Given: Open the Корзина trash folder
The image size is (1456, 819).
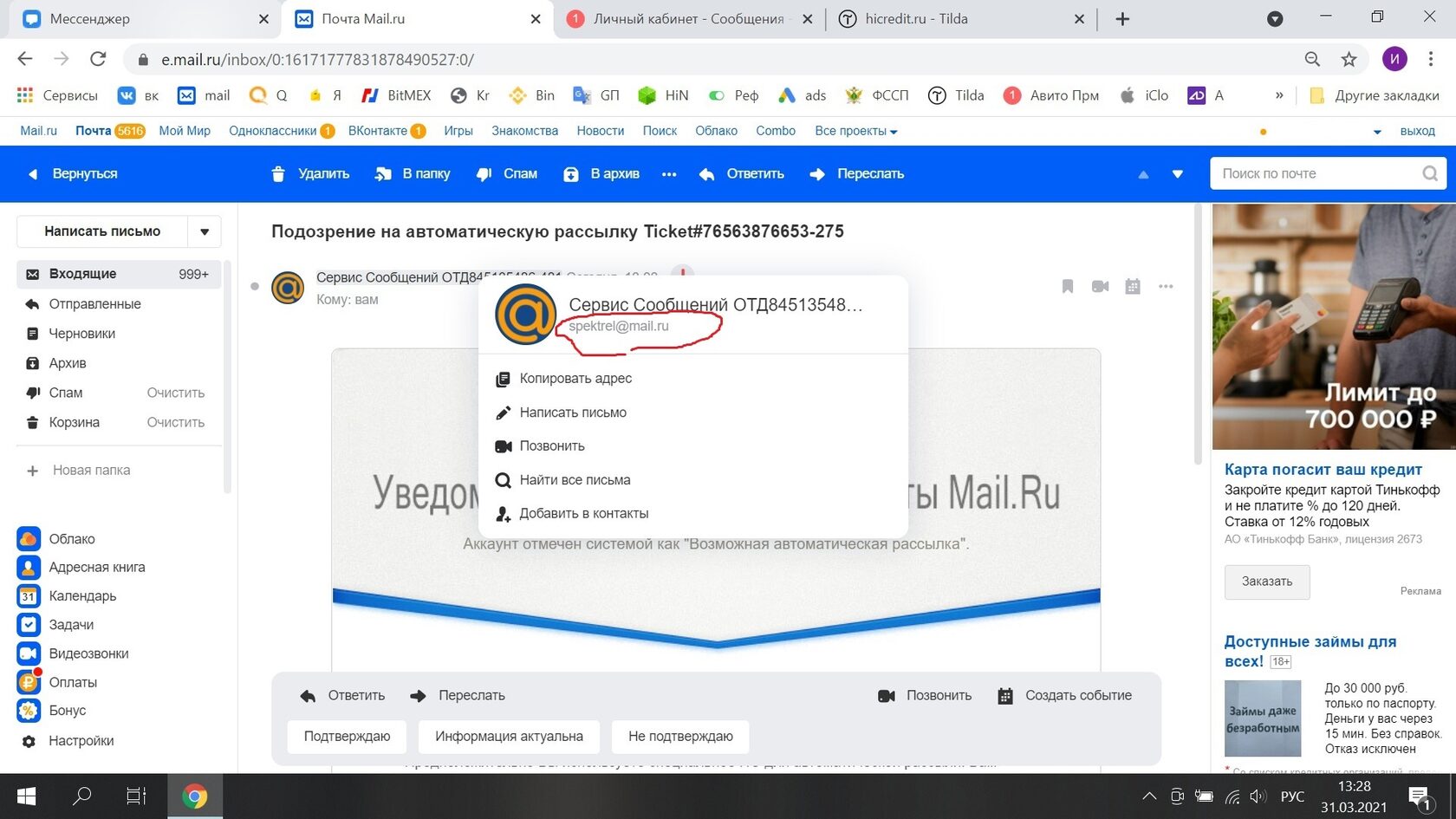Looking at the screenshot, I should [x=74, y=422].
